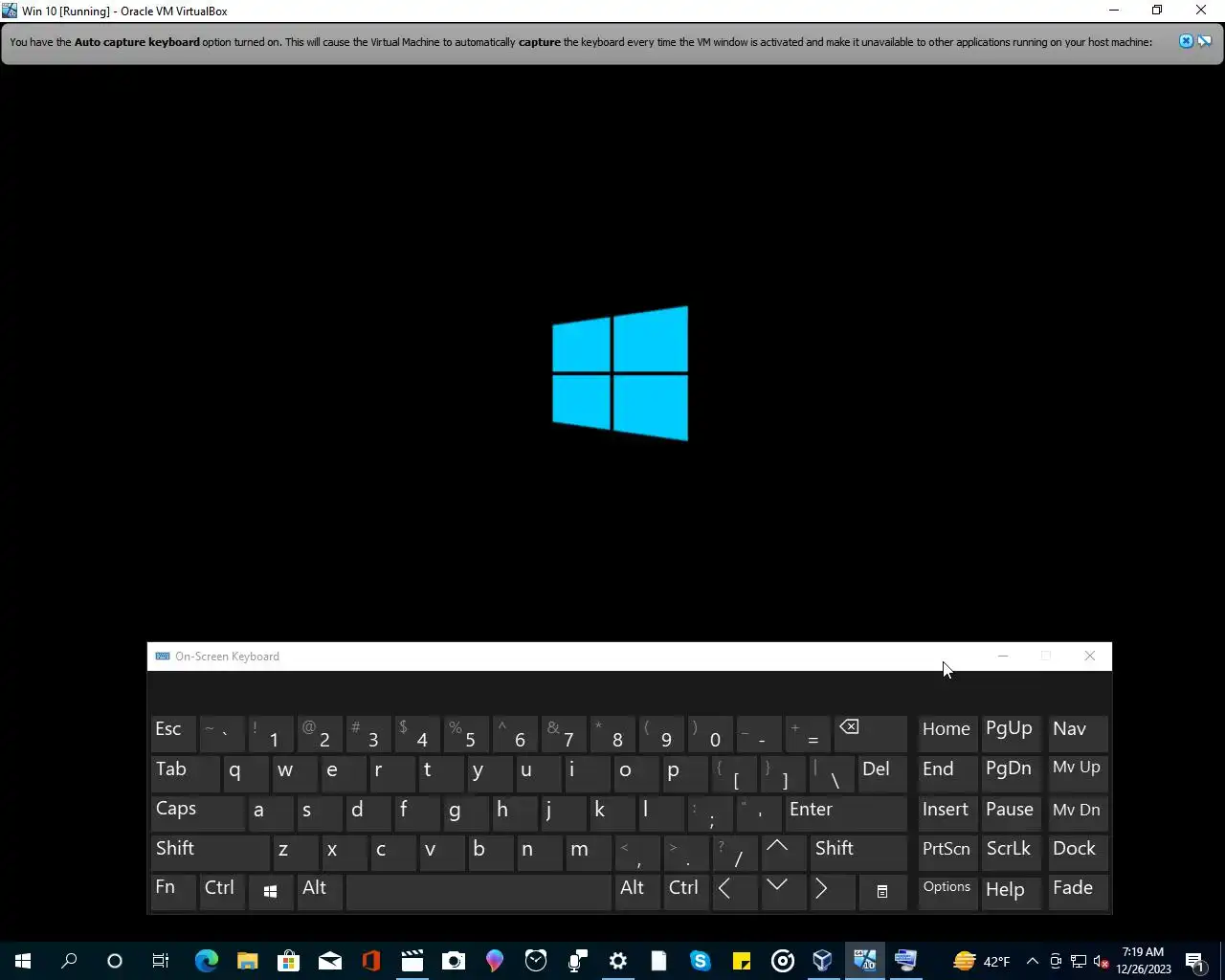Click the Options key
Image resolution: width=1225 pixels, height=980 pixels.
click(947, 892)
